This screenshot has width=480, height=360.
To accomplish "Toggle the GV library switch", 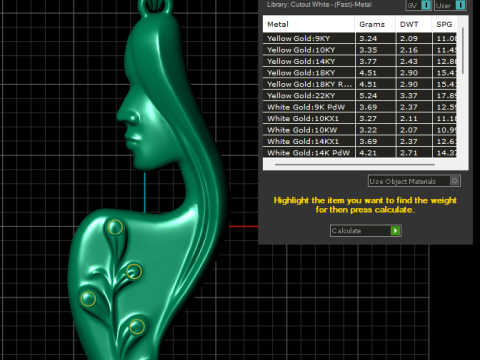I will click(x=426, y=5).
